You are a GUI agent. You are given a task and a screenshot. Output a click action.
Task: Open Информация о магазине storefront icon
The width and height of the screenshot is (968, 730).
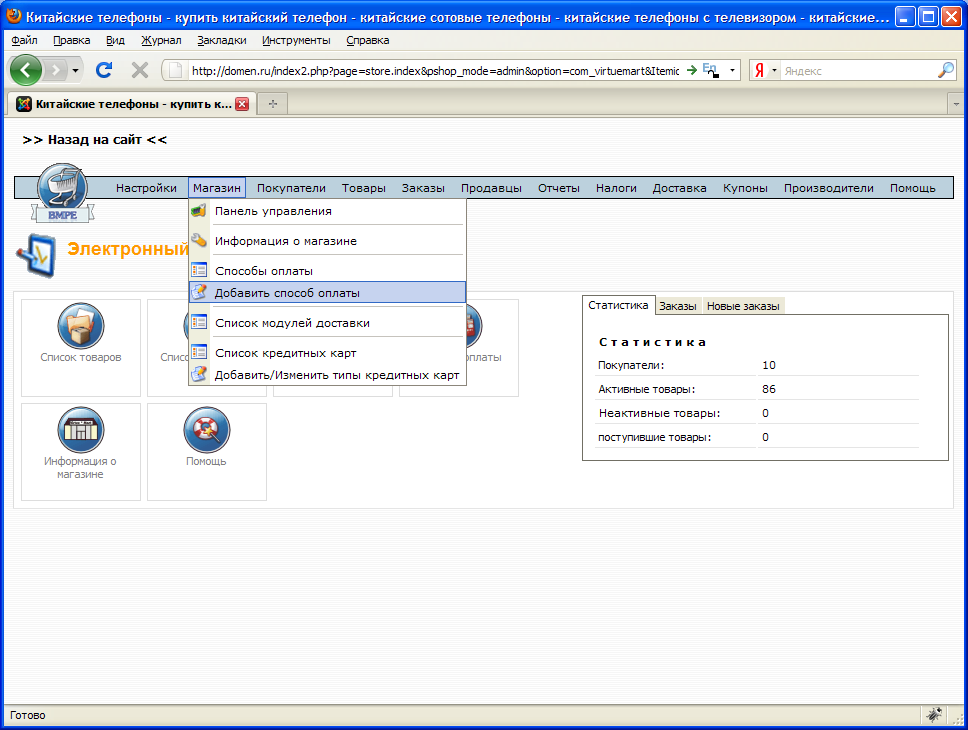(81, 430)
